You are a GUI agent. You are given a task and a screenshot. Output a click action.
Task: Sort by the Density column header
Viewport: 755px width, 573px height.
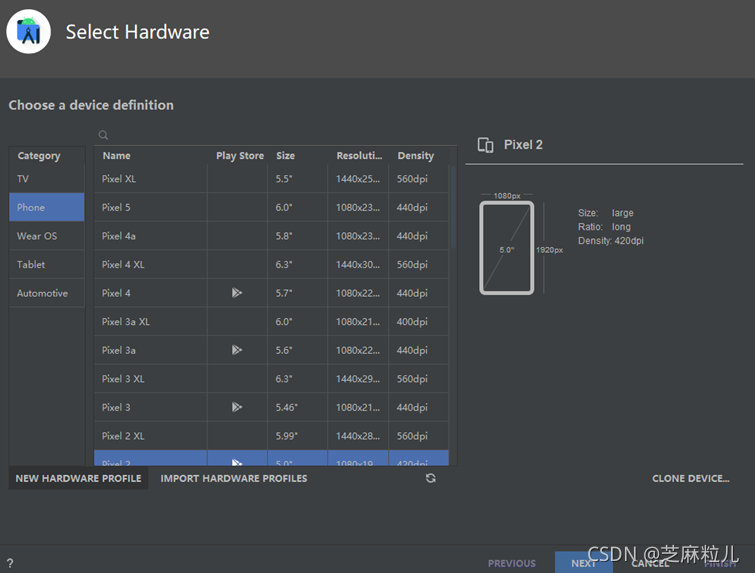pyautogui.click(x=418, y=156)
